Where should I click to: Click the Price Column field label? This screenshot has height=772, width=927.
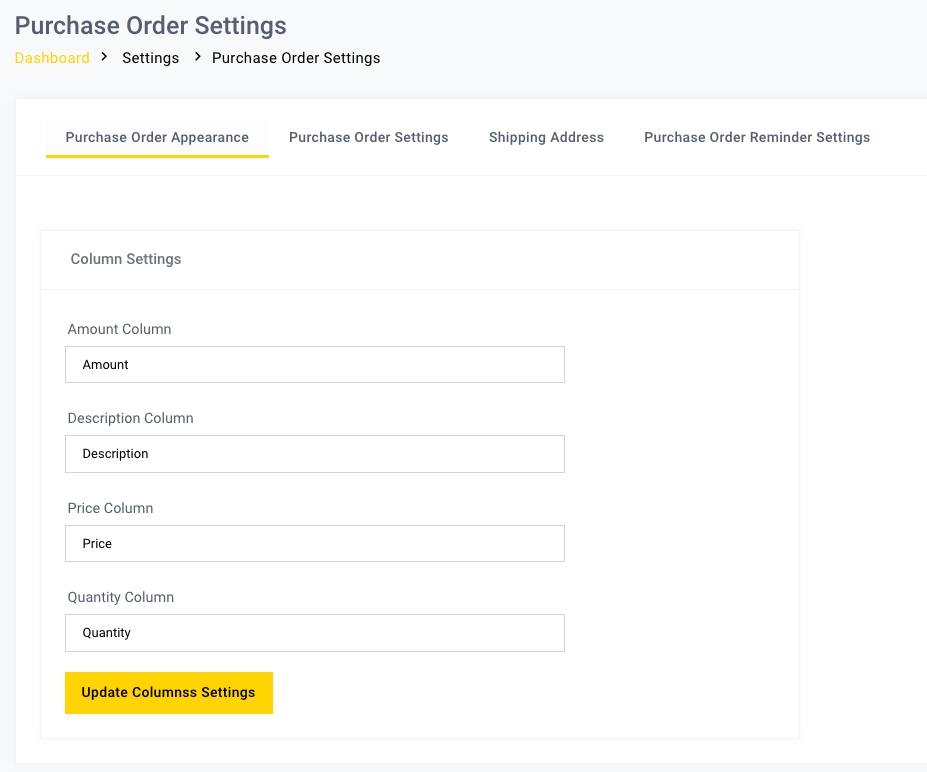[x=110, y=508]
